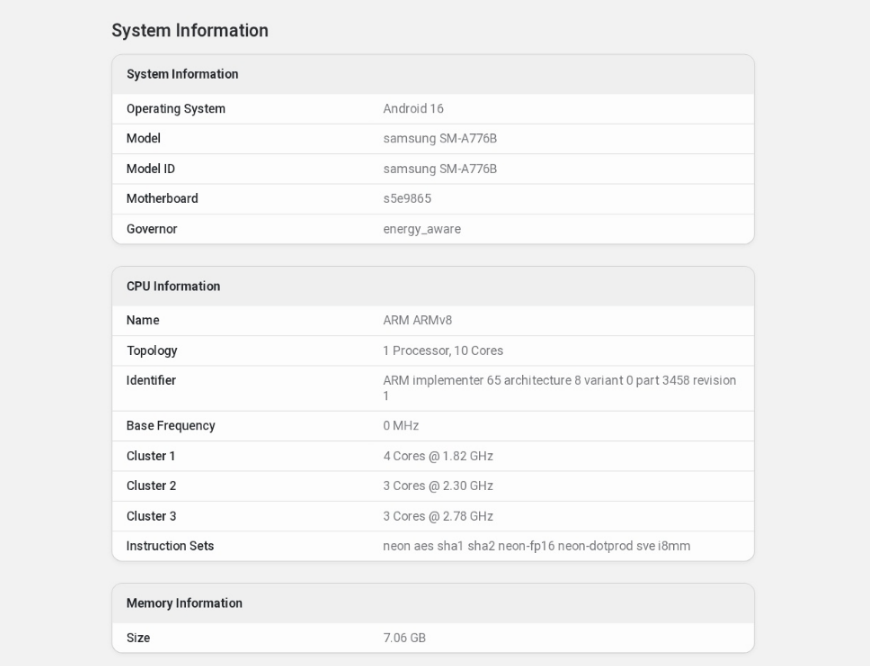This screenshot has height=666, width=881.
Task: Select the Topology row
Action: click(152, 351)
